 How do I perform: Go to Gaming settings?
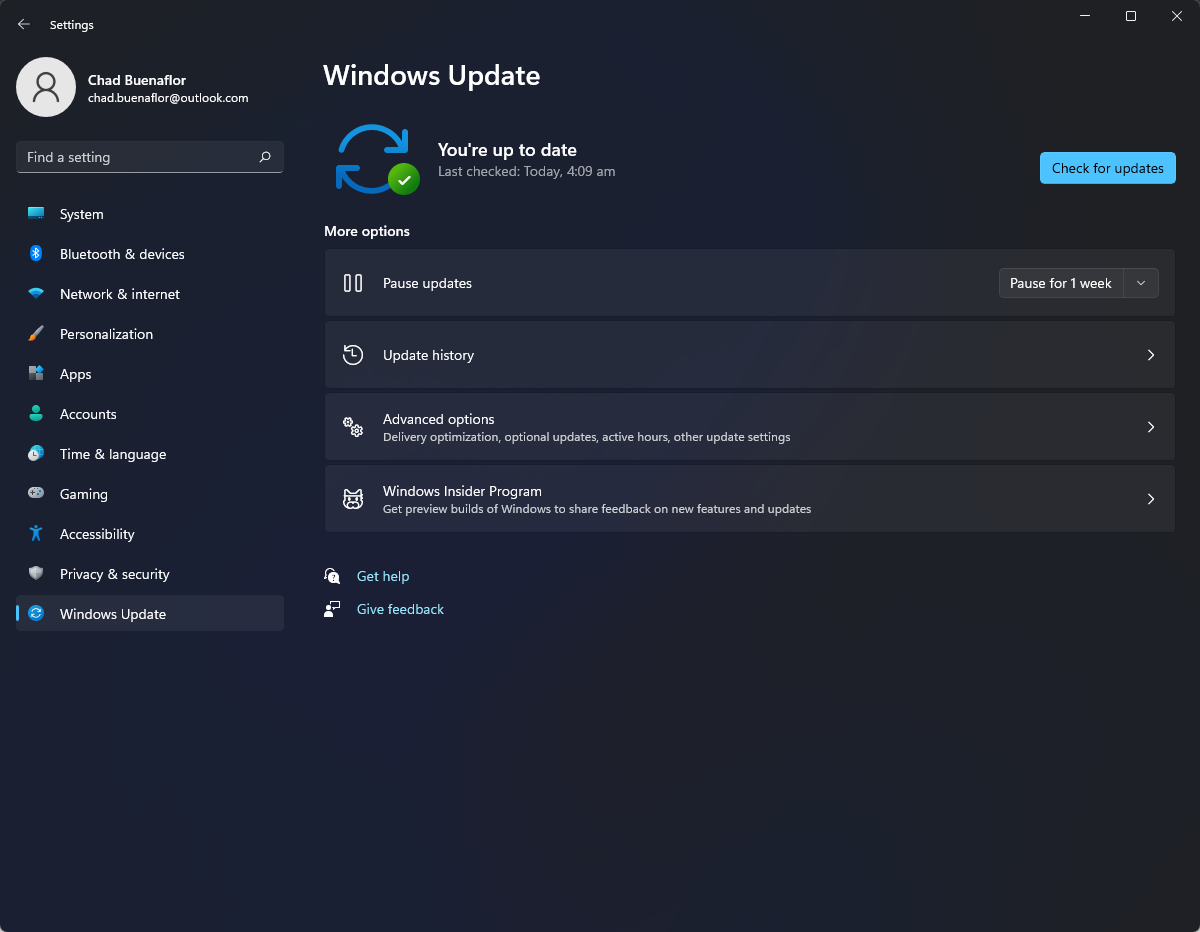point(150,494)
